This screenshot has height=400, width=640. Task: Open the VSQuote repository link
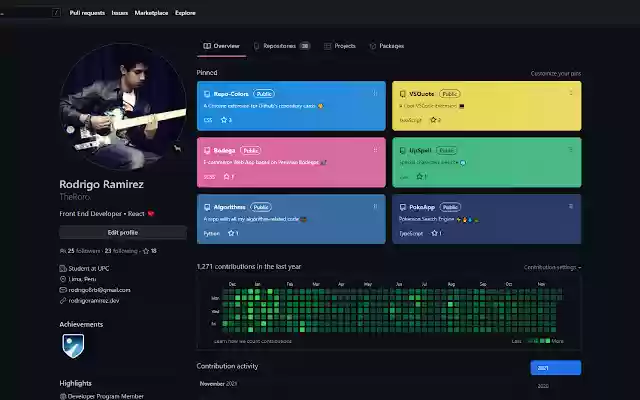(422, 94)
